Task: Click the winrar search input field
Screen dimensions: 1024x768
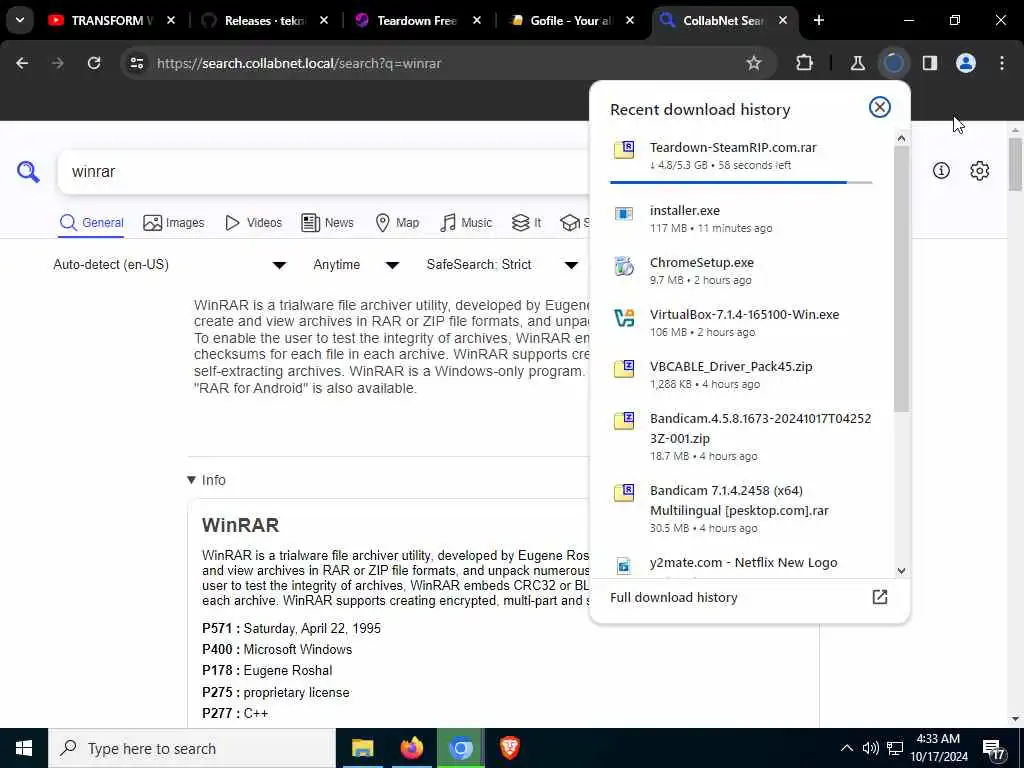Action: [323, 172]
